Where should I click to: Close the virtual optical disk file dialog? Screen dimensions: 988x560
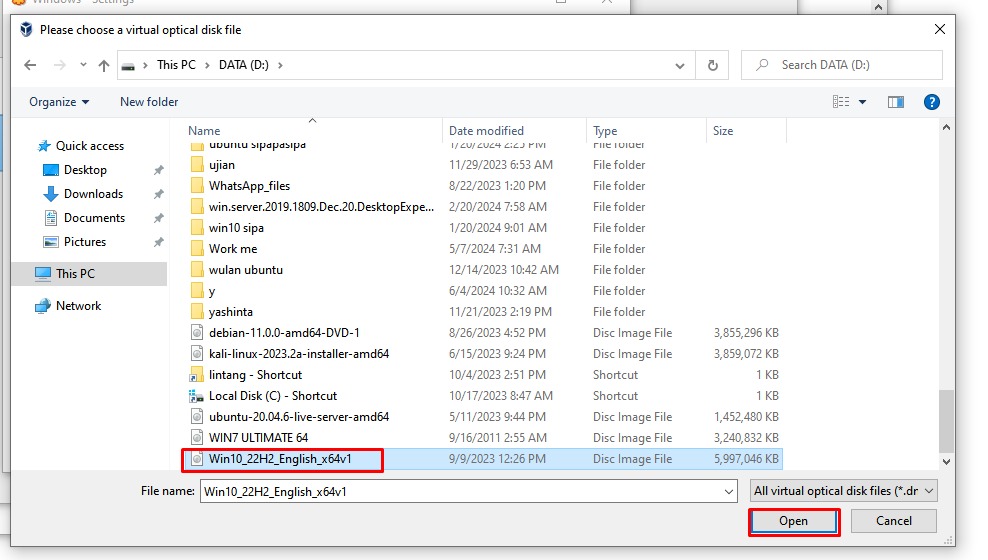(x=939, y=30)
